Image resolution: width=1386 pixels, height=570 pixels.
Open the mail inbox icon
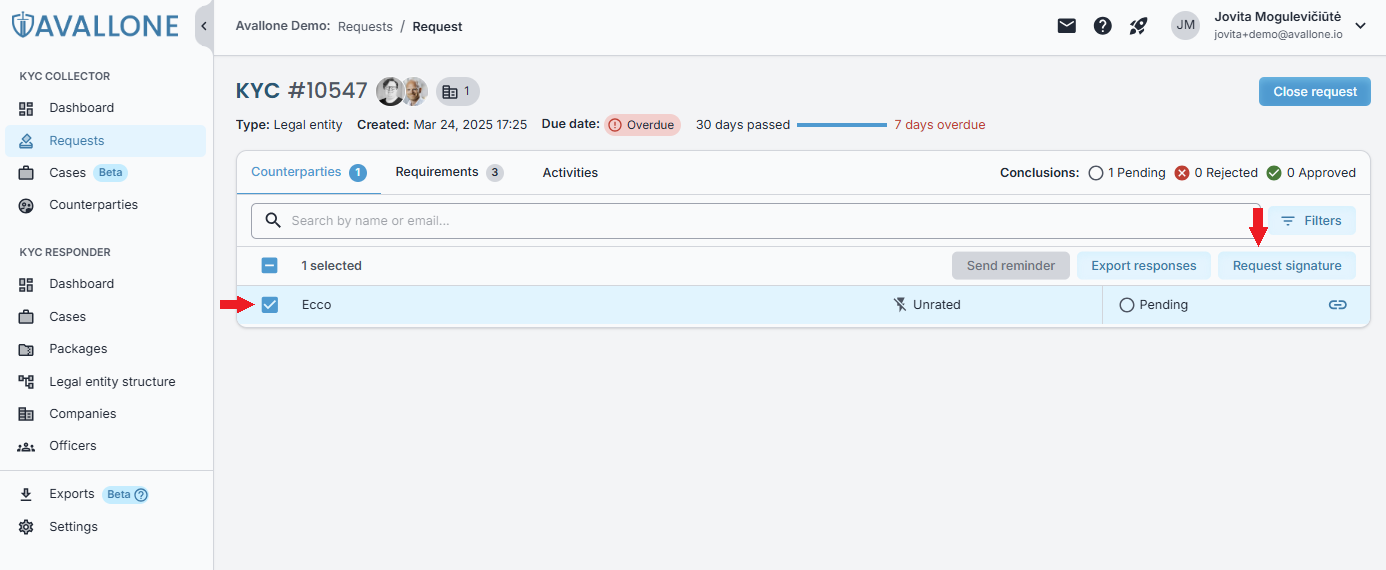[1067, 26]
